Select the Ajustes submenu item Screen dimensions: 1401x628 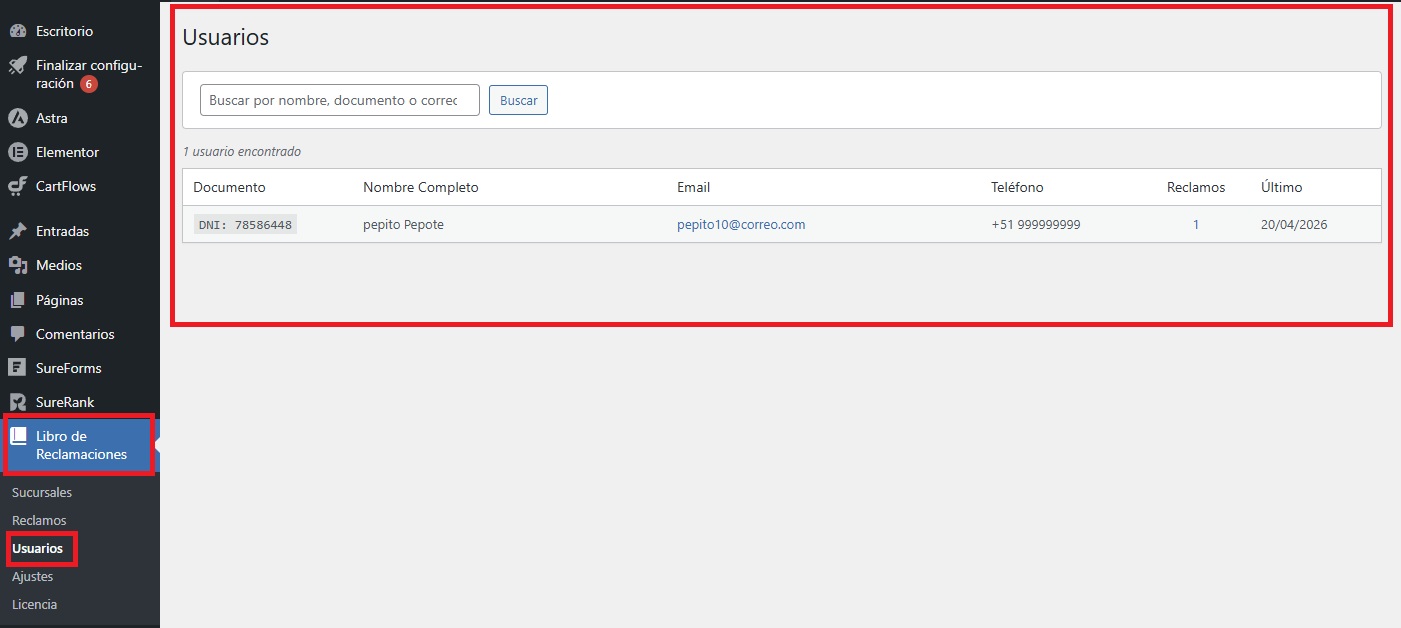coord(33,576)
